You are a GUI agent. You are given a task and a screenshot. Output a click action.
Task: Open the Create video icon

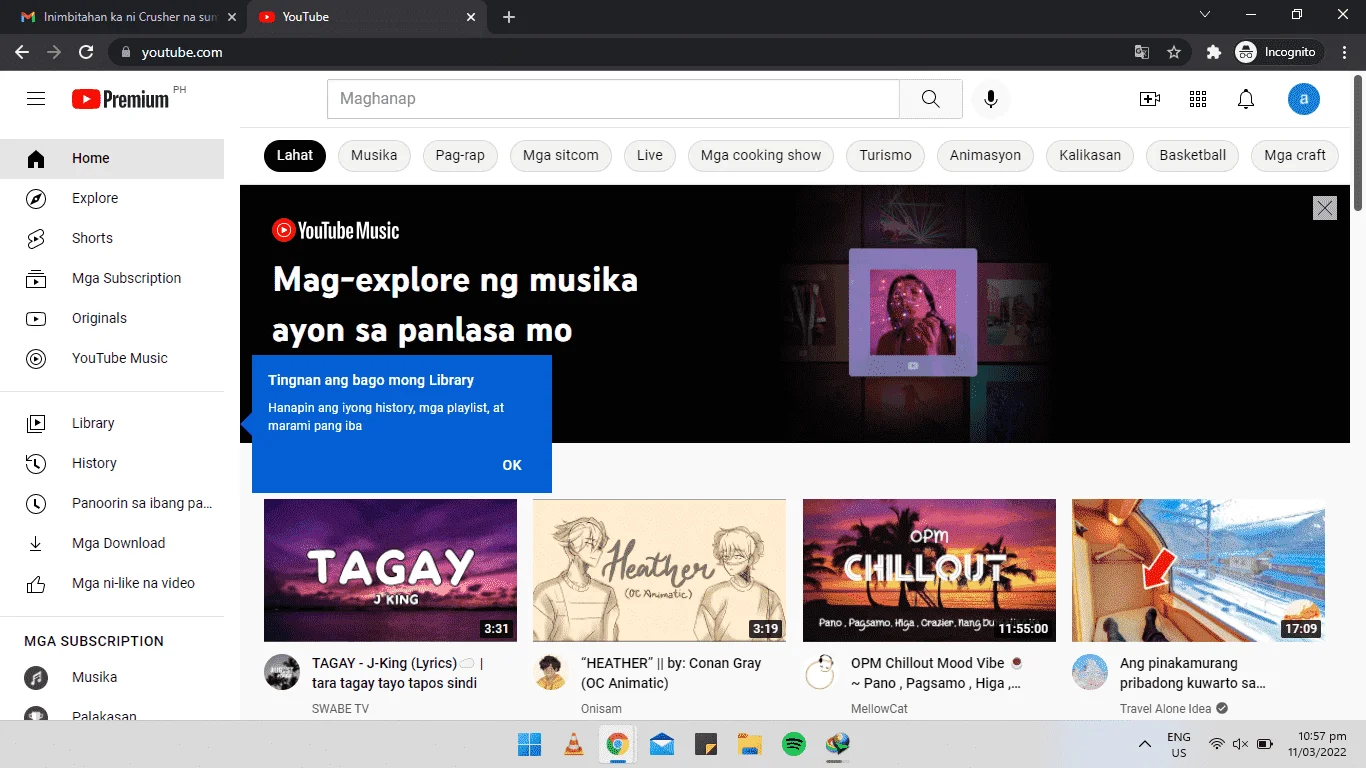(x=1150, y=99)
